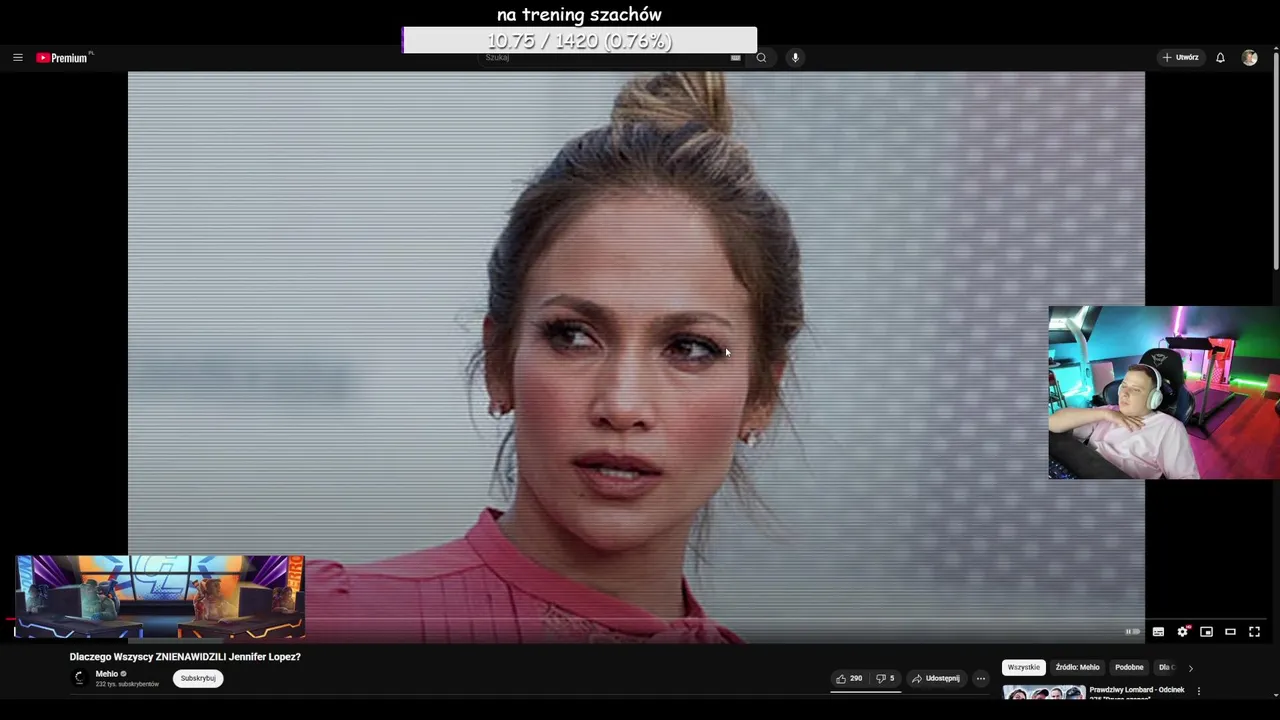Switch to miniplayer mode
Viewport: 1280px width, 720px height.
pyautogui.click(x=1206, y=631)
